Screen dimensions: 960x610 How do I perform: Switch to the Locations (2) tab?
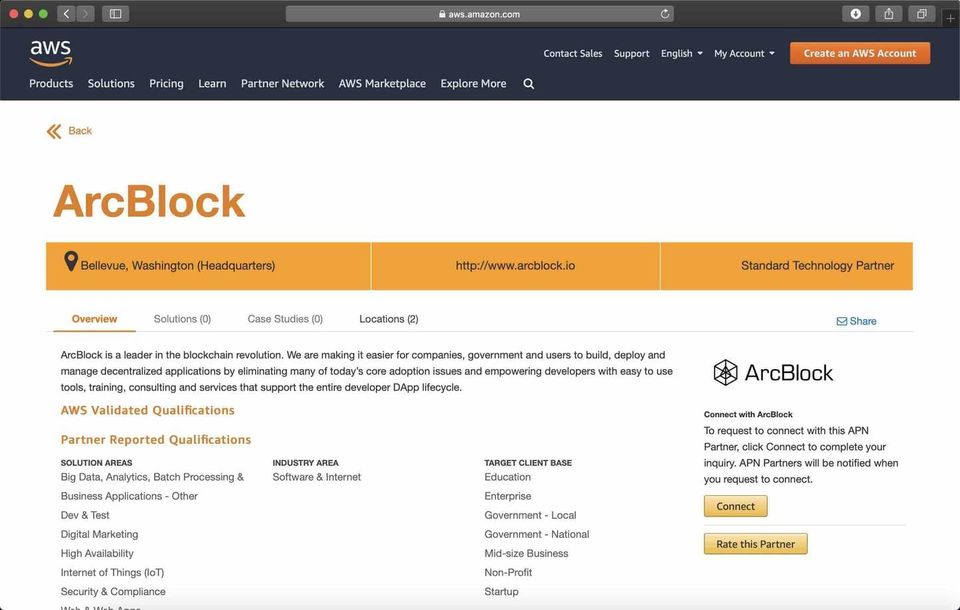tap(388, 319)
